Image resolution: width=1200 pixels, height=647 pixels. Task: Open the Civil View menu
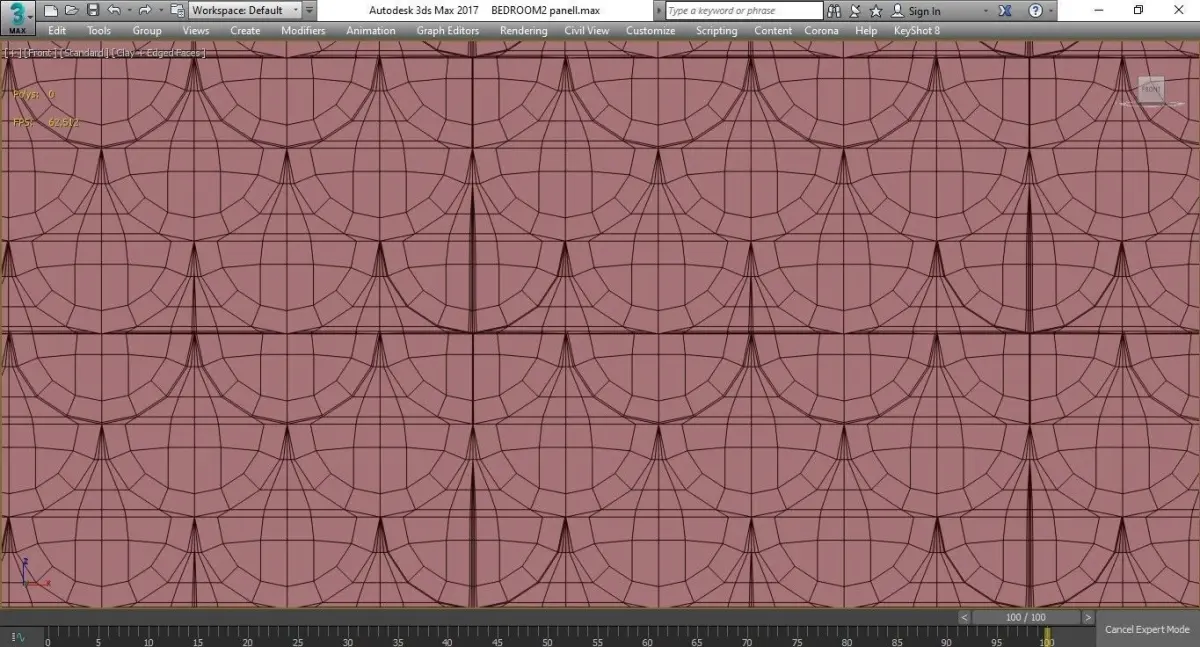tap(587, 31)
